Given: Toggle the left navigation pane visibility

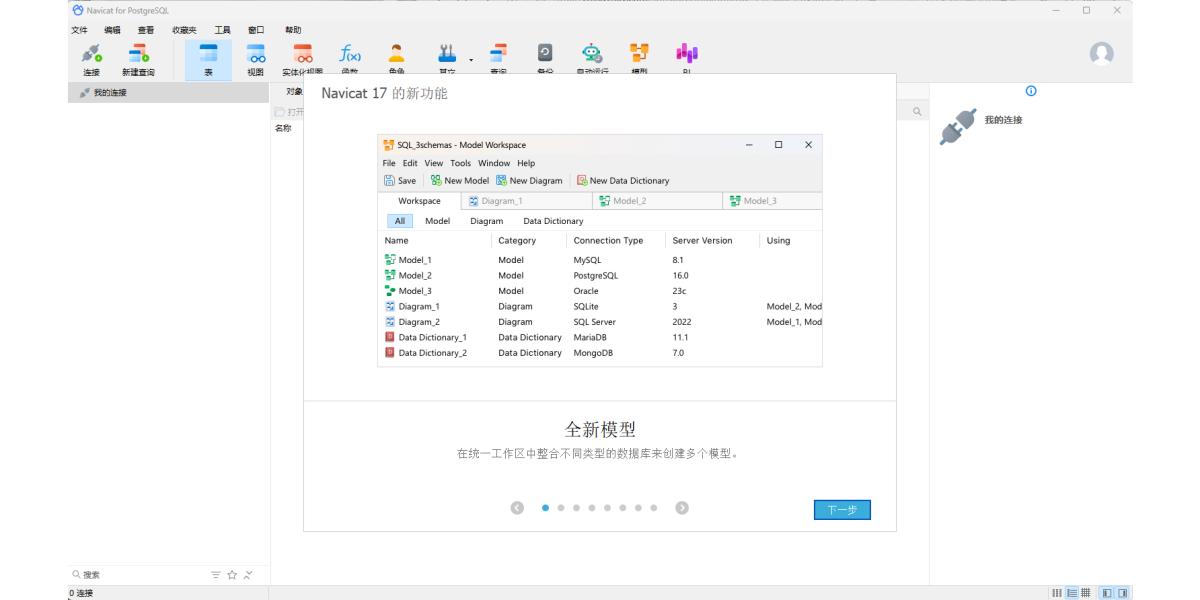Looking at the screenshot, I should point(1107,593).
